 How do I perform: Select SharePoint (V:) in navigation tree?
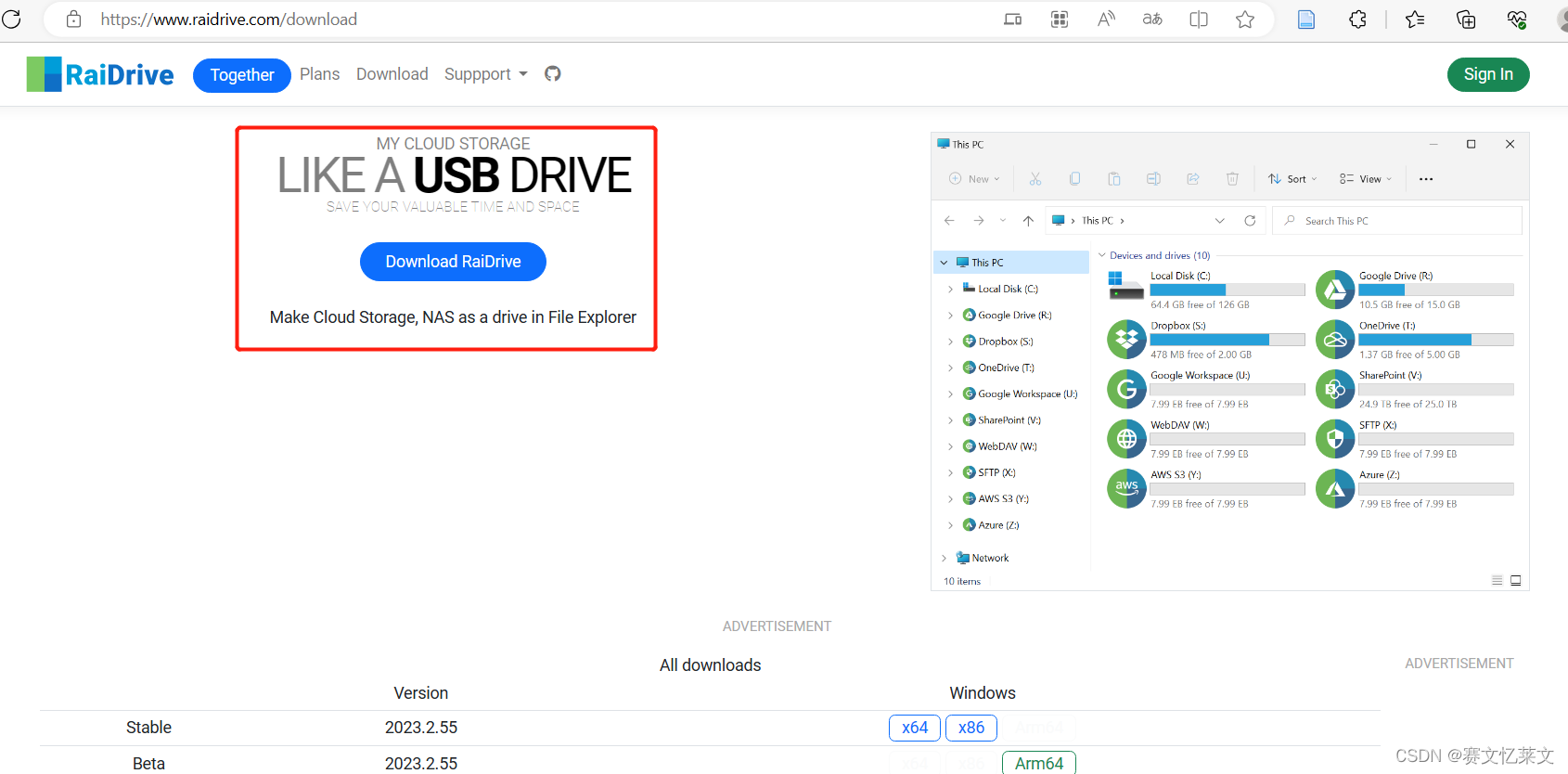[x=1009, y=420]
